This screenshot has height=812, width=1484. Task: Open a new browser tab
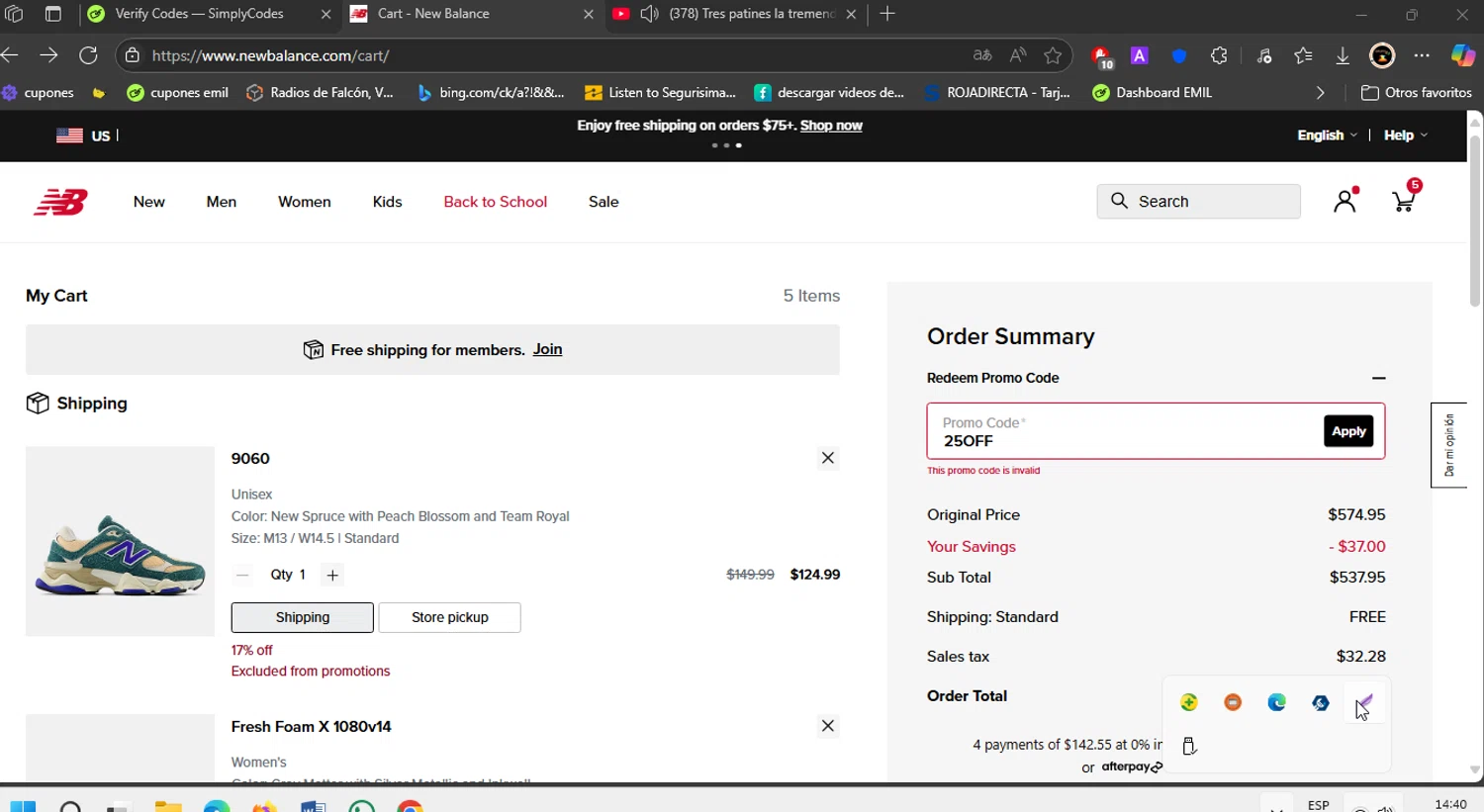click(887, 14)
